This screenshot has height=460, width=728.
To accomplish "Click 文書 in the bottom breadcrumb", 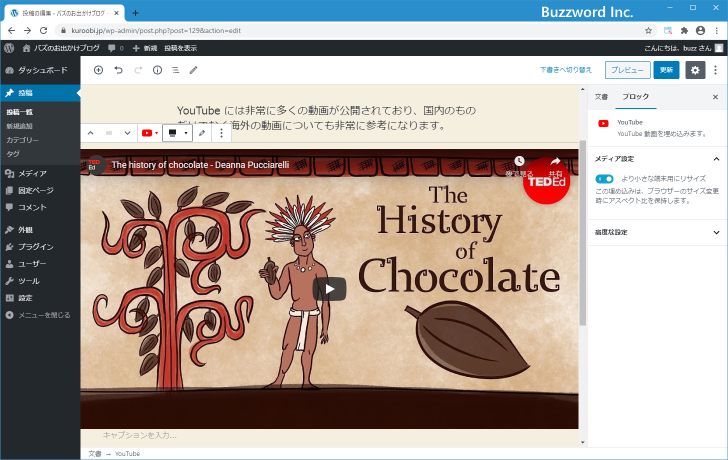I will (95, 454).
